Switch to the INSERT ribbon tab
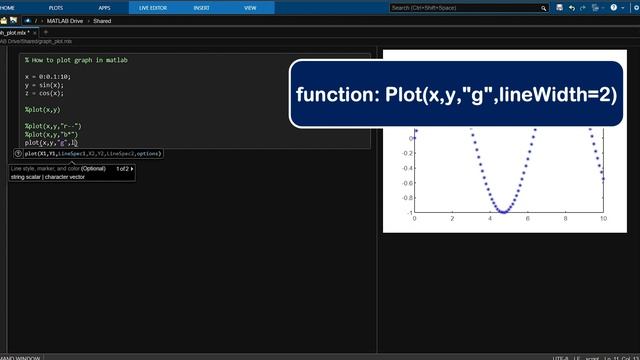 pyautogui.click(x=201, y=8)
